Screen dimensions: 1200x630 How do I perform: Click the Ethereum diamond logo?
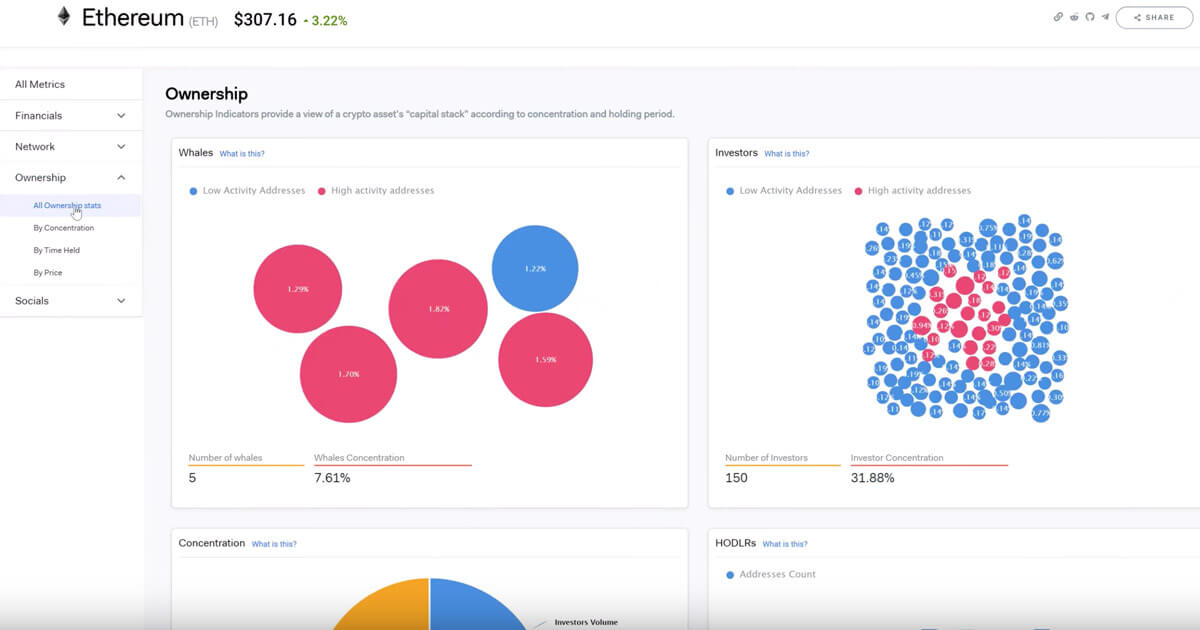(x=64, y=16)
